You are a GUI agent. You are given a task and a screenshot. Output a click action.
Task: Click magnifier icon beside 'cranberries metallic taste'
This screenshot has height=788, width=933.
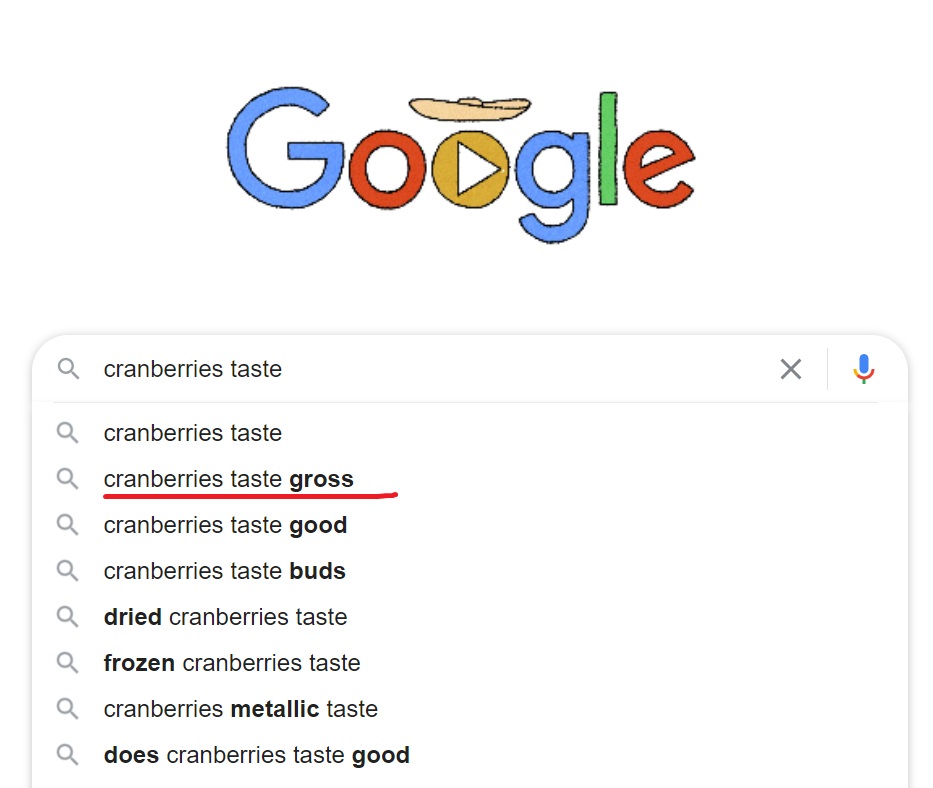coord(67,709)
